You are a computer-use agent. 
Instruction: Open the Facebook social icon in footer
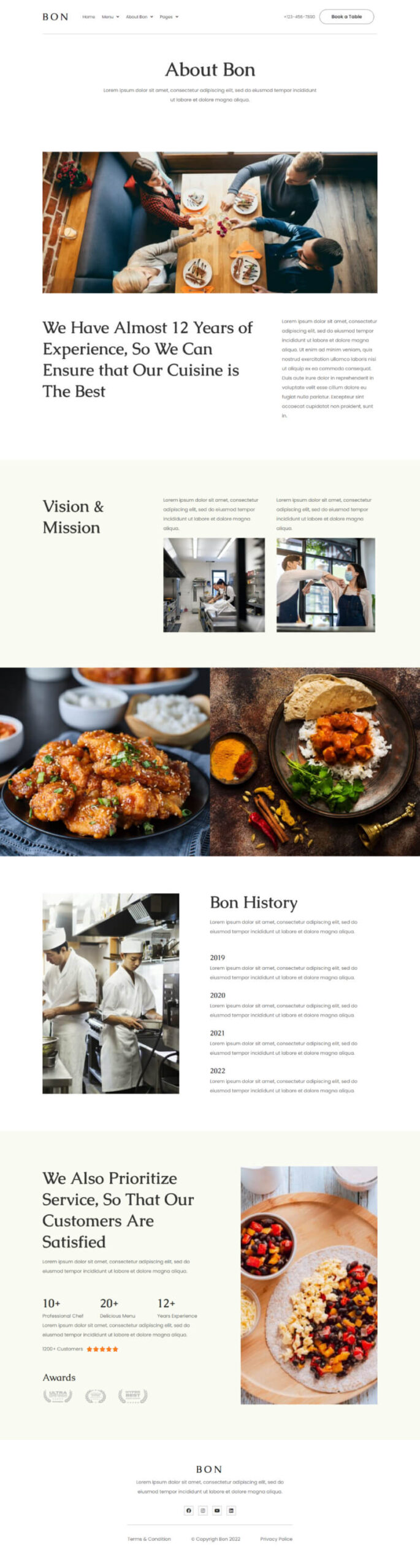click(189, 1510)
